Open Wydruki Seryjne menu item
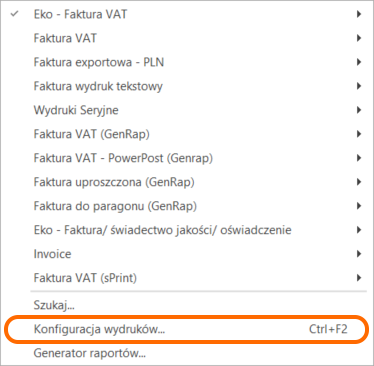 coord(187,110)
